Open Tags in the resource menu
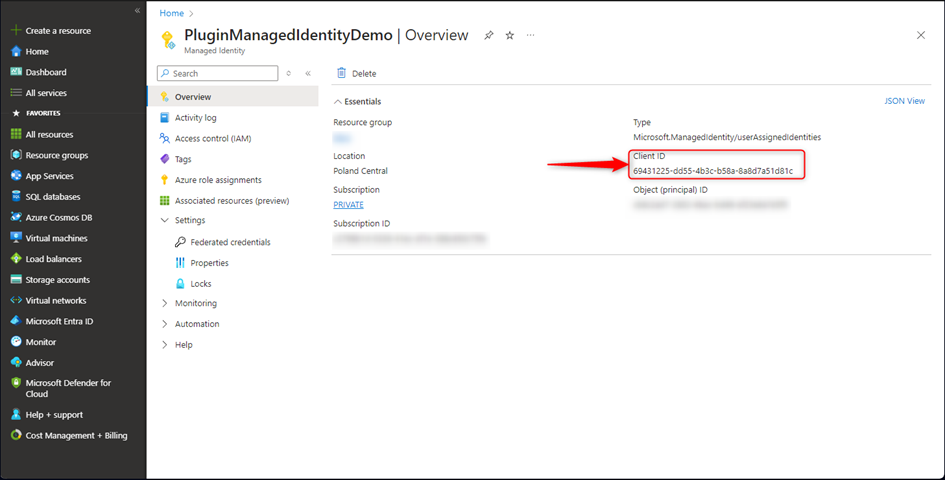The width and height of the screenshot is (945, 480). coord(183,159)
